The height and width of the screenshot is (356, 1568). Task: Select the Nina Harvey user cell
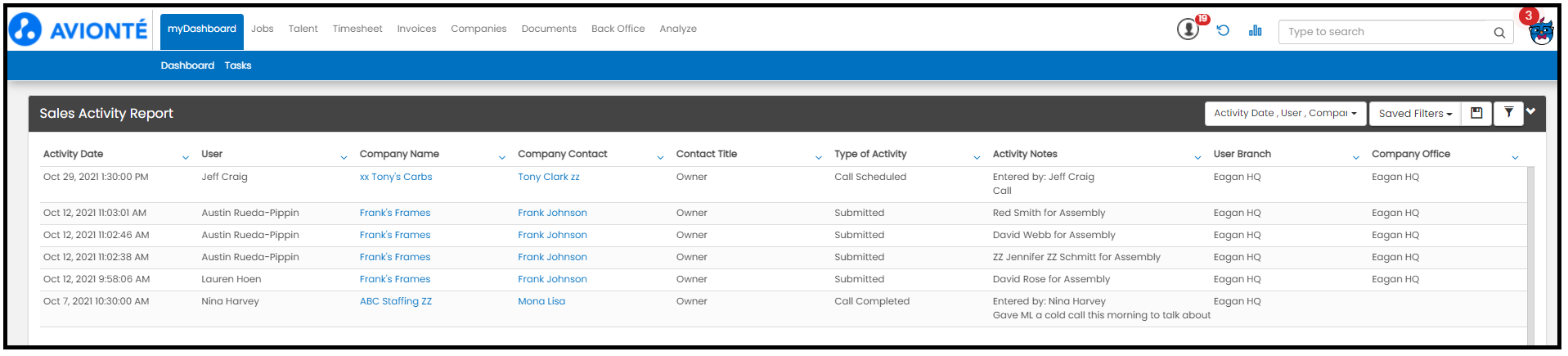[230, 301]
